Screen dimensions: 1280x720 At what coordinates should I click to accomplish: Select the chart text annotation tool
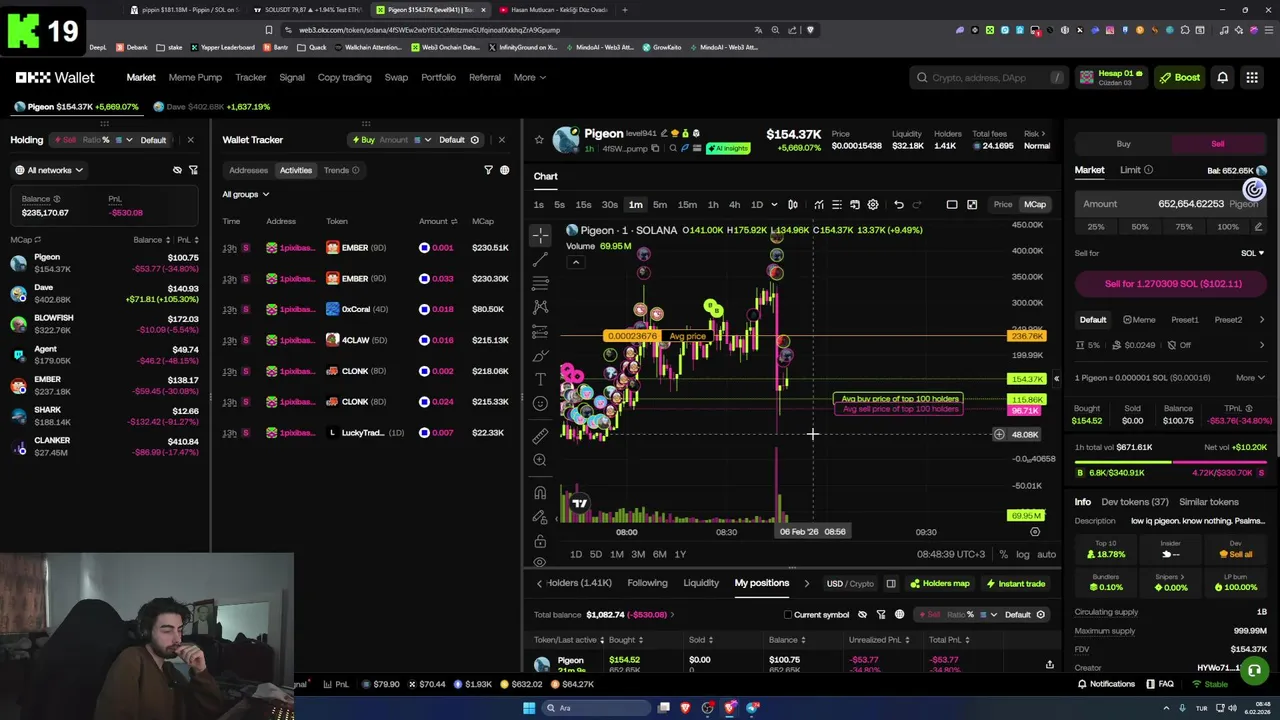540,379
